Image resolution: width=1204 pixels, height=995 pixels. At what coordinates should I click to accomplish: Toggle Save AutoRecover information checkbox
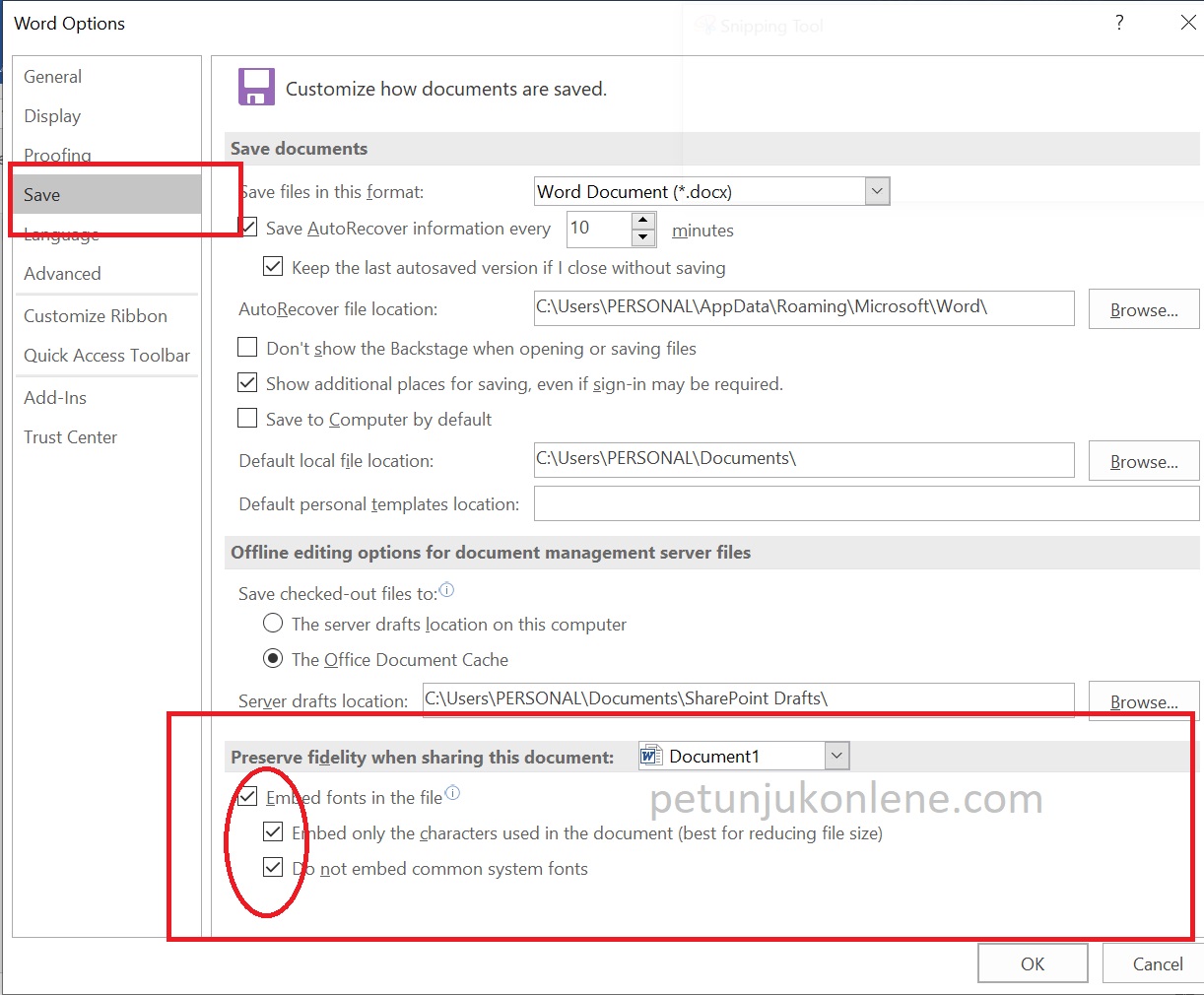tap(249, 228)
